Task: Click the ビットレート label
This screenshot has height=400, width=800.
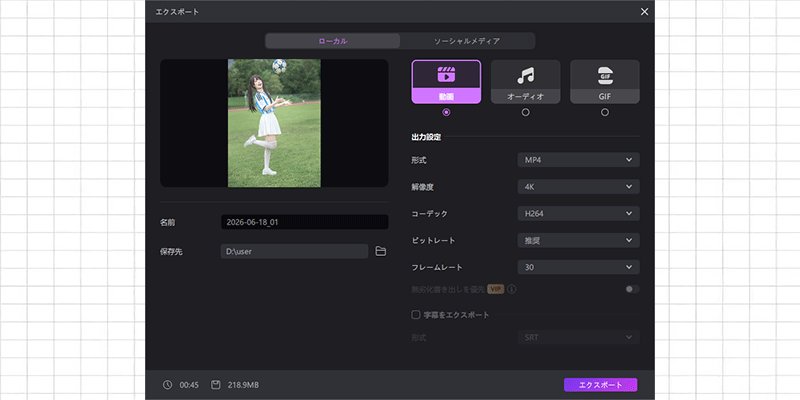Action: pos(433,240)
